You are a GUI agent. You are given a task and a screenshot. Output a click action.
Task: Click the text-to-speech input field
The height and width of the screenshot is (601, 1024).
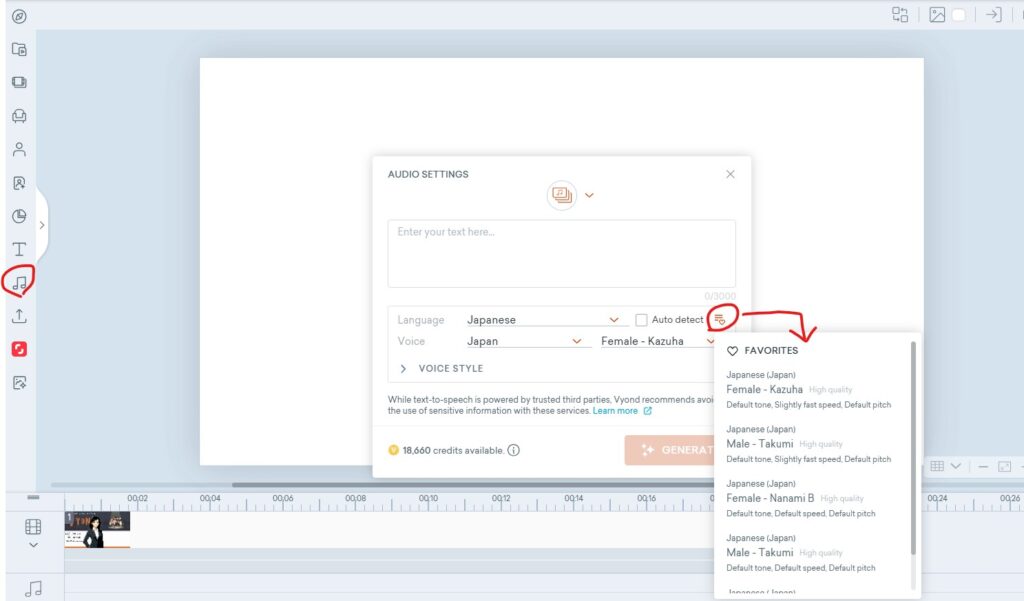[x=561, y=253]
